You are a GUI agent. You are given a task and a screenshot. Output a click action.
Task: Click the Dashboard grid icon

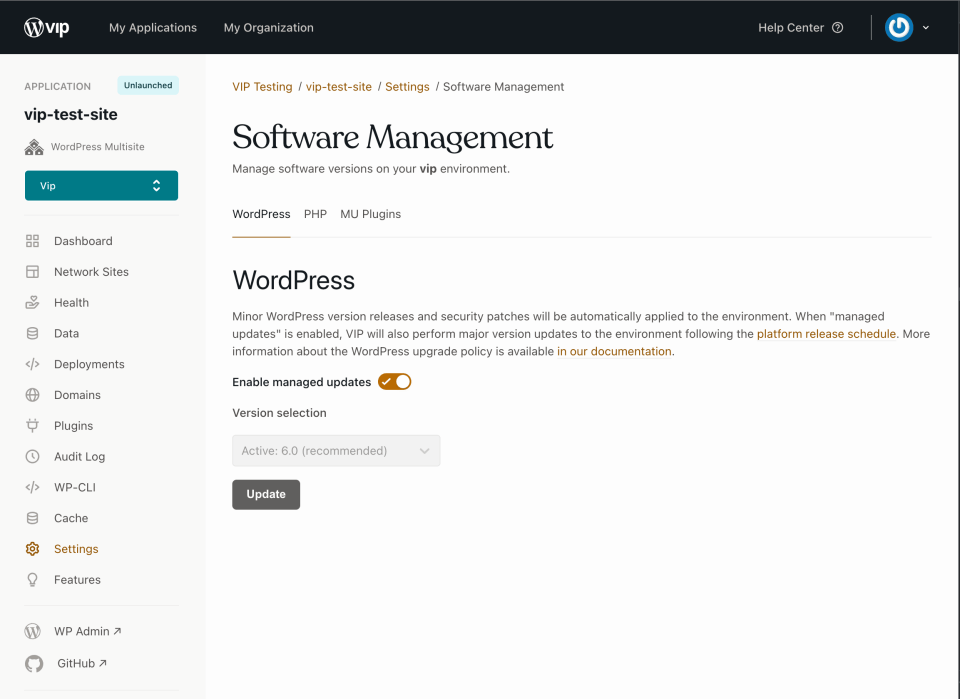click(x=32, y=241)
